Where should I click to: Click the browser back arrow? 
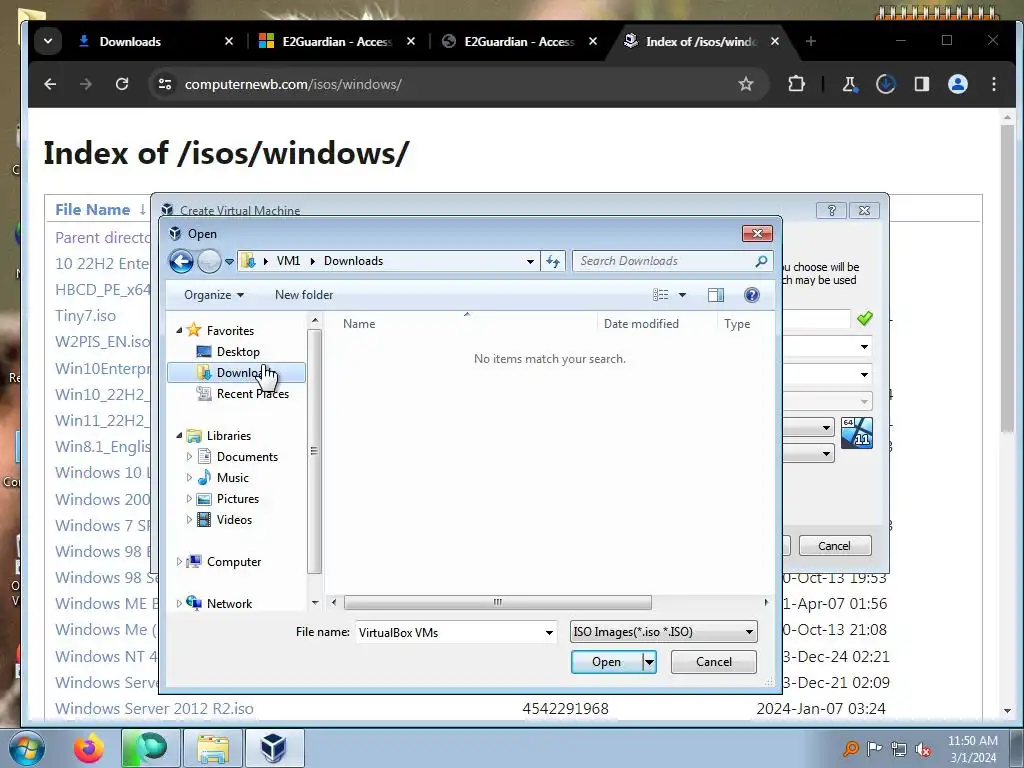(50, 84)
